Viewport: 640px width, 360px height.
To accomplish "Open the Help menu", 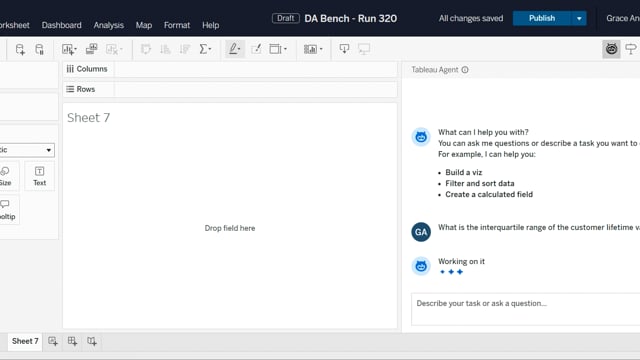I will point(211,25).
